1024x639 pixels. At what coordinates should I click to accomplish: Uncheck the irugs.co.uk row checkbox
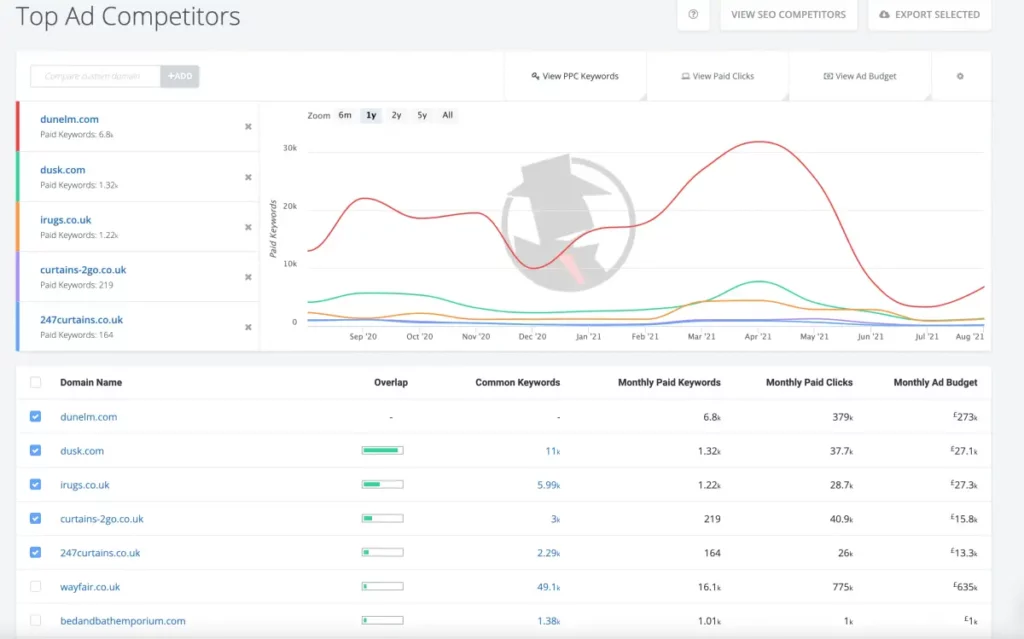pyautogui.click(x=35, y=484)
